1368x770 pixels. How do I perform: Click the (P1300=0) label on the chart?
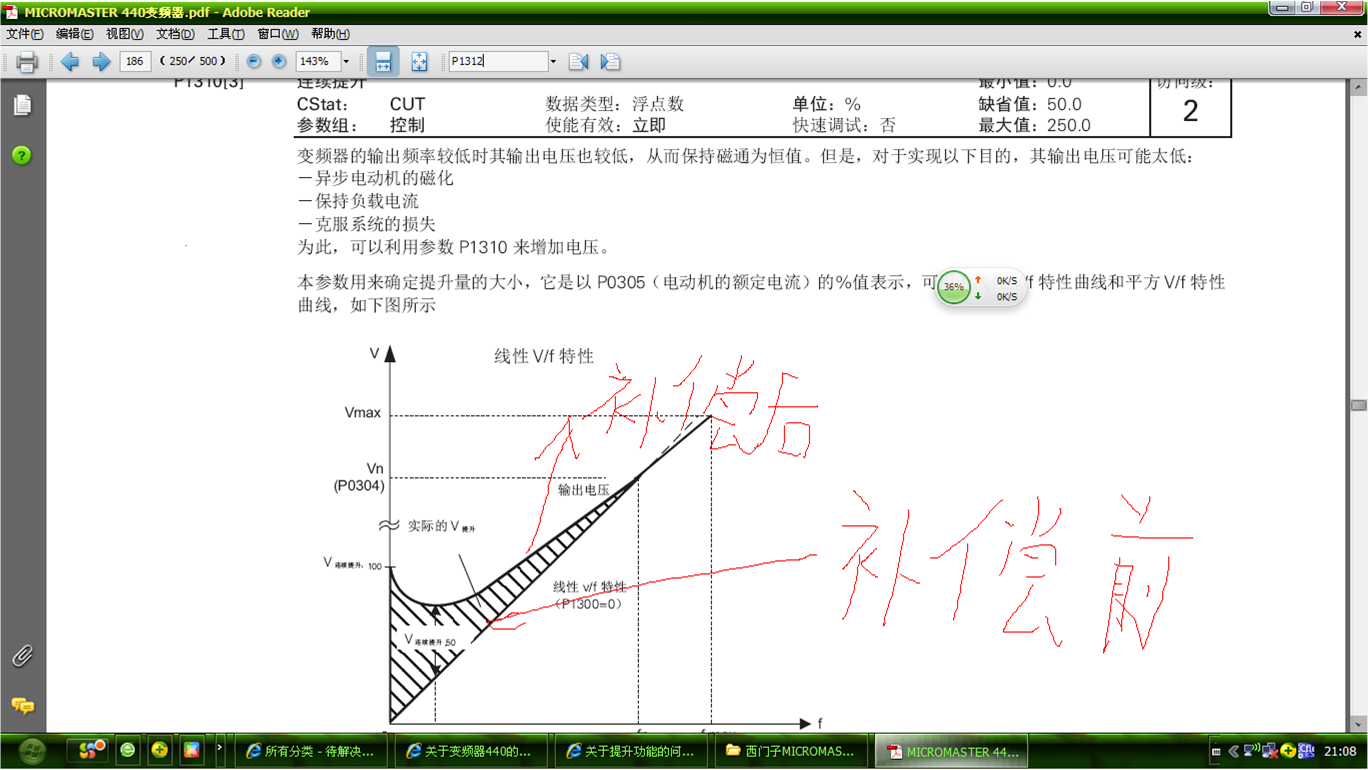590,604
